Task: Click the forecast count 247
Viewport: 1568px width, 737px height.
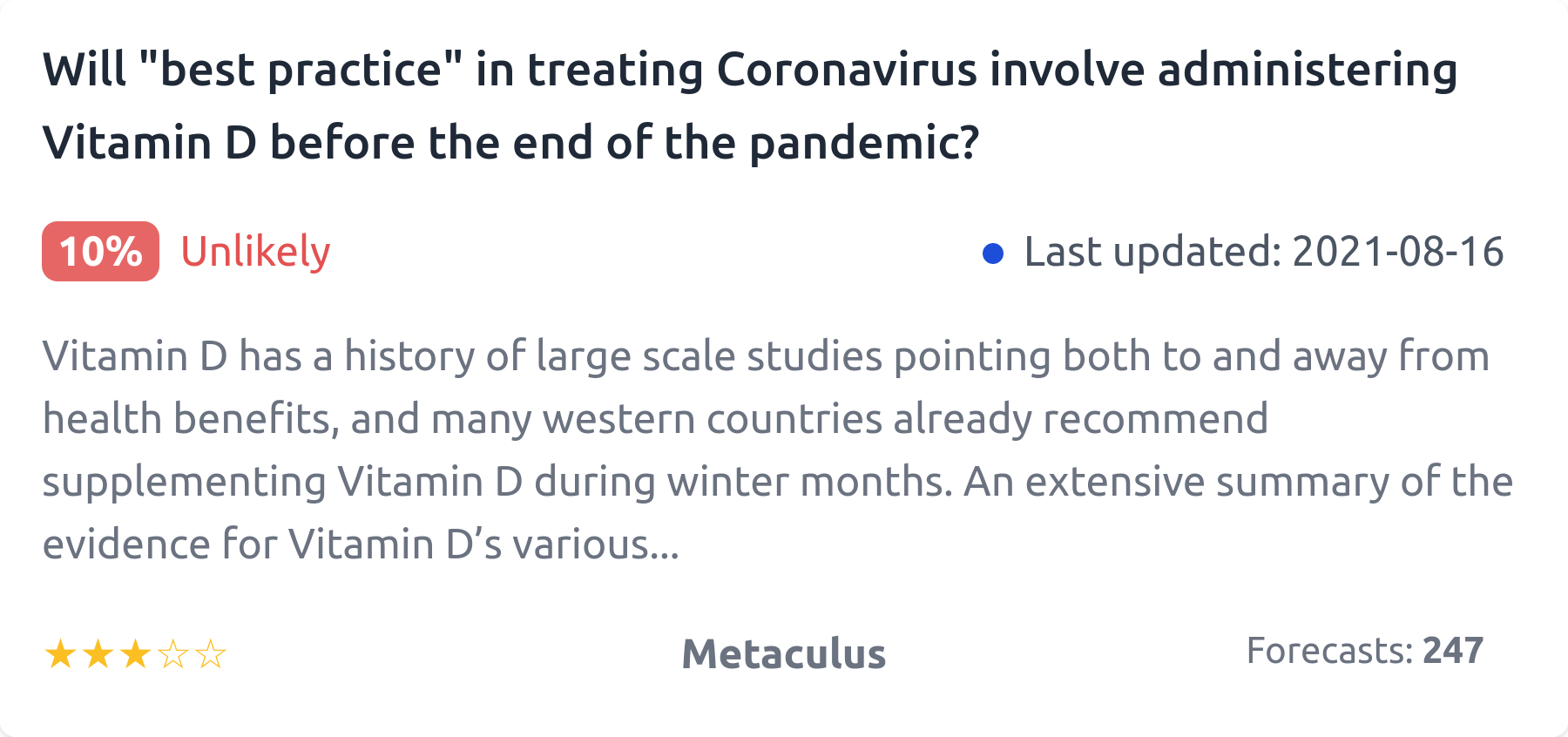Action: (1452, 651)
